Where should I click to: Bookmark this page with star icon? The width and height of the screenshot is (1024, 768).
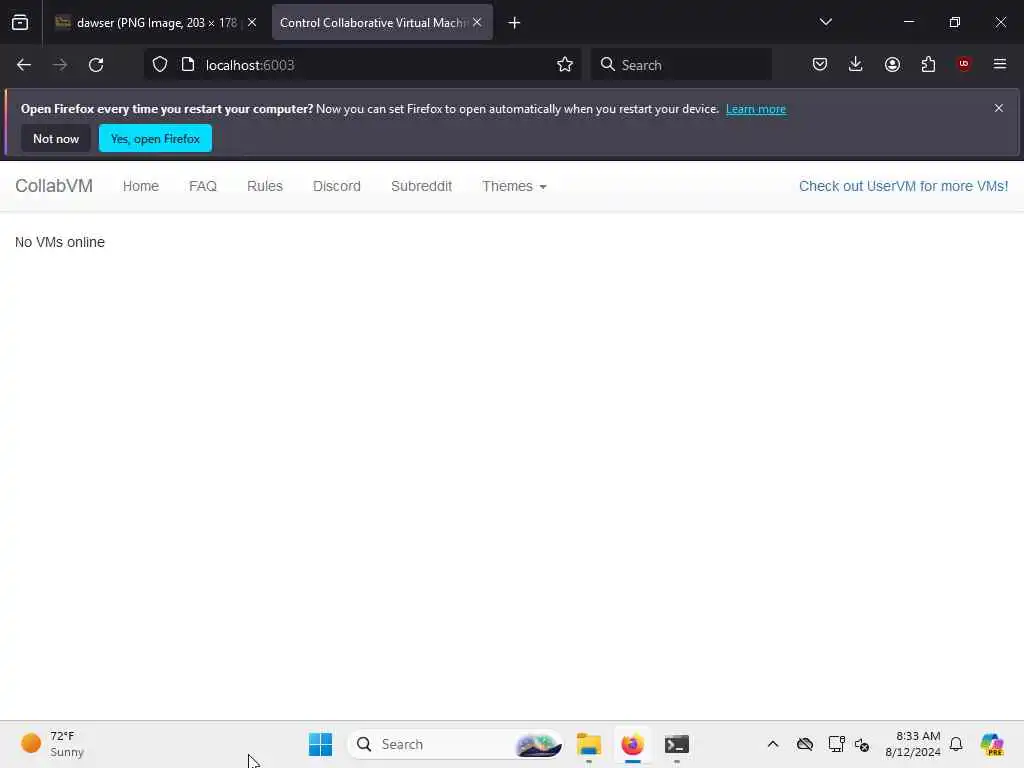tap(565, 65)
